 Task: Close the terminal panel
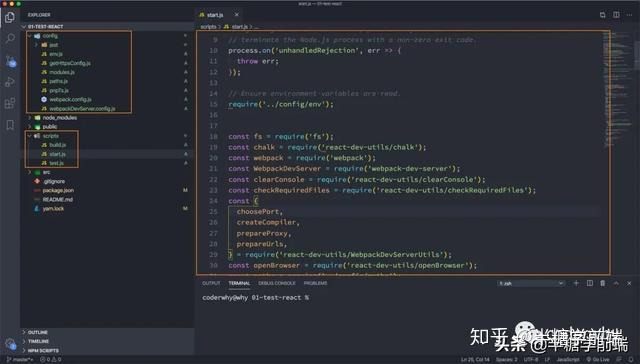[x=629, y=283]
